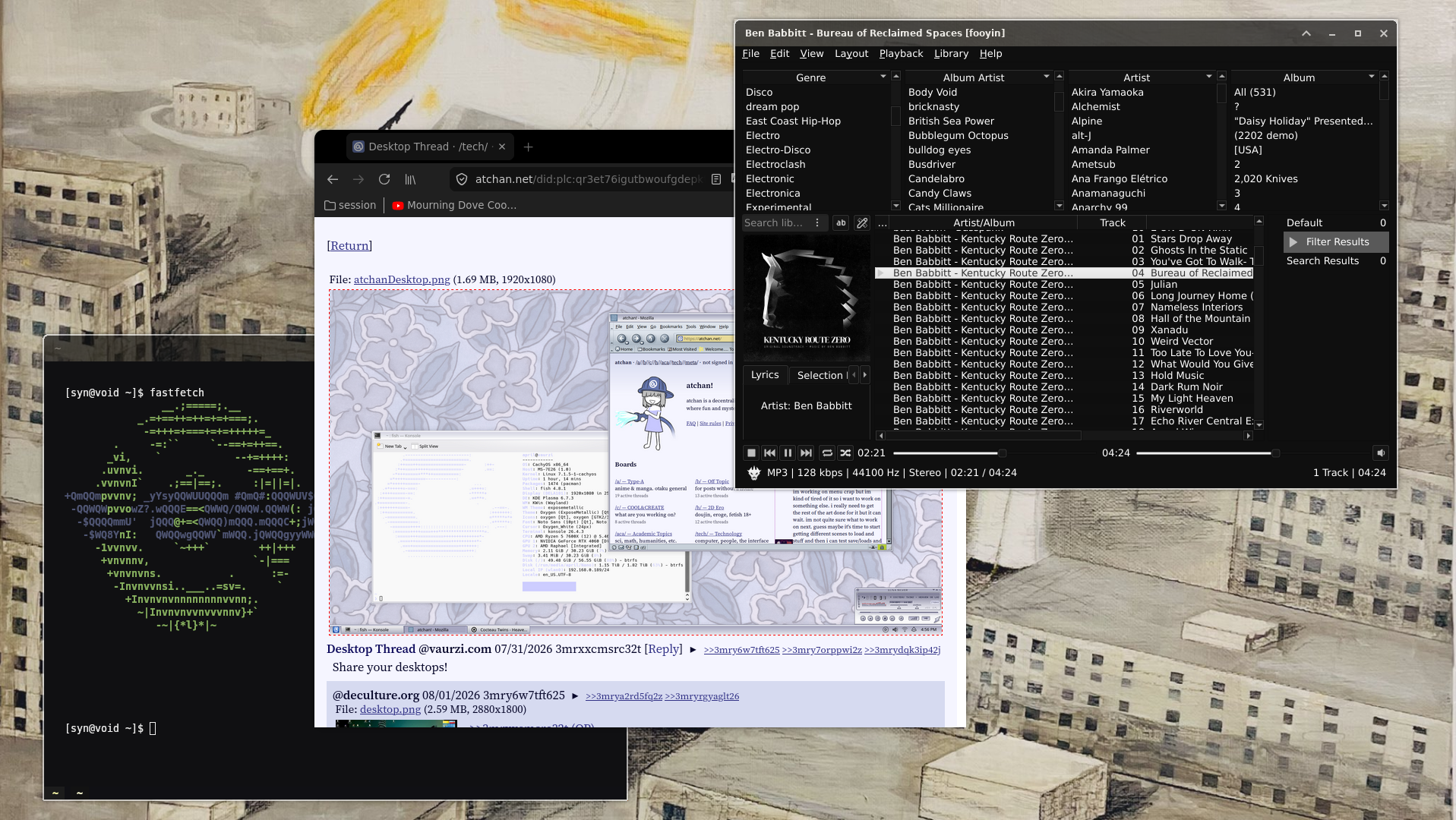Pause the playing track in fooyin
The width and height of the screenshot is (1456, 820).
(x=788, y=453)
